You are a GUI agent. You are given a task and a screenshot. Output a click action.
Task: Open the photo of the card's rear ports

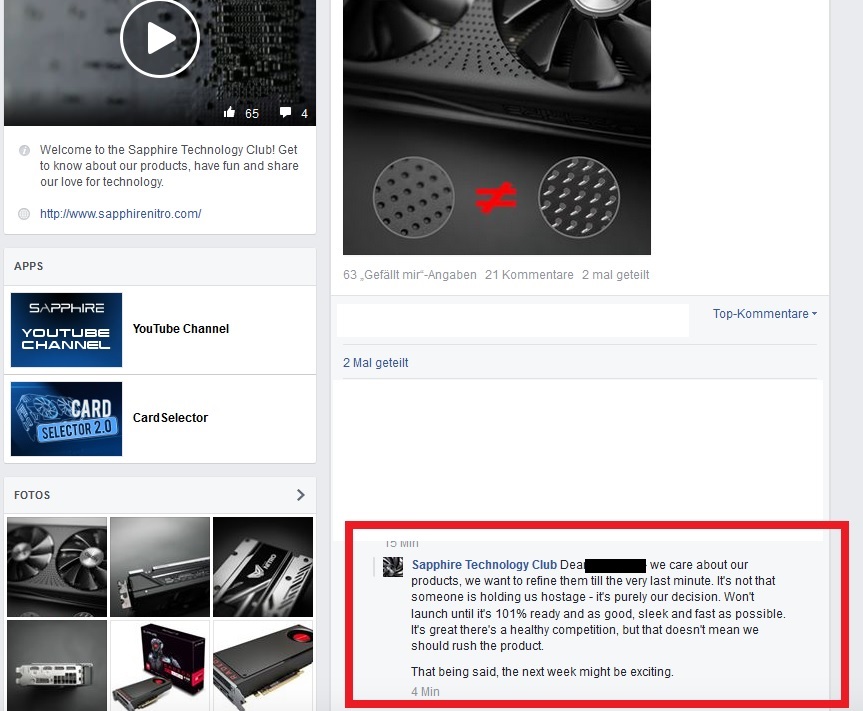[x=57, y=665]
